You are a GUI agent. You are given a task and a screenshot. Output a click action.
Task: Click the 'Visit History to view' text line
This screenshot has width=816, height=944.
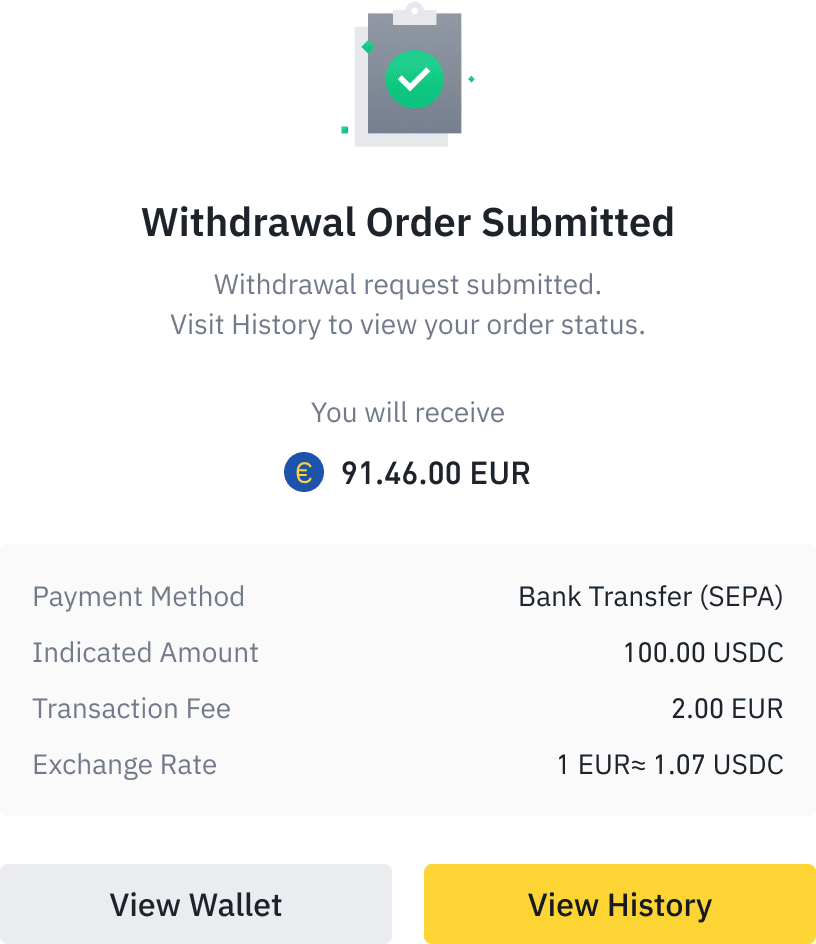408,325
